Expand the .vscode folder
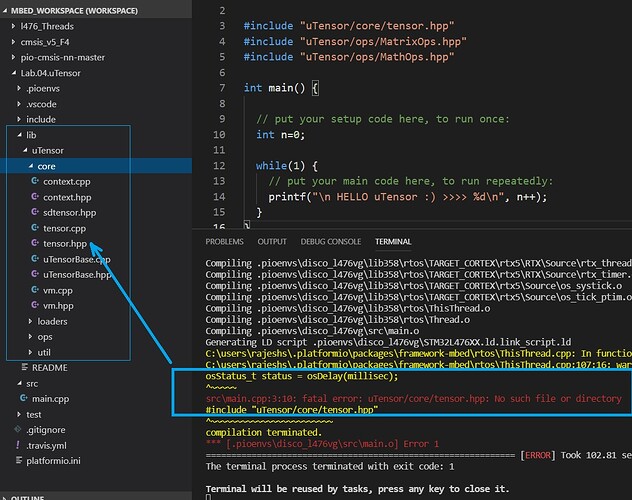The image size is (632, 500). click(x=19, y=104)
